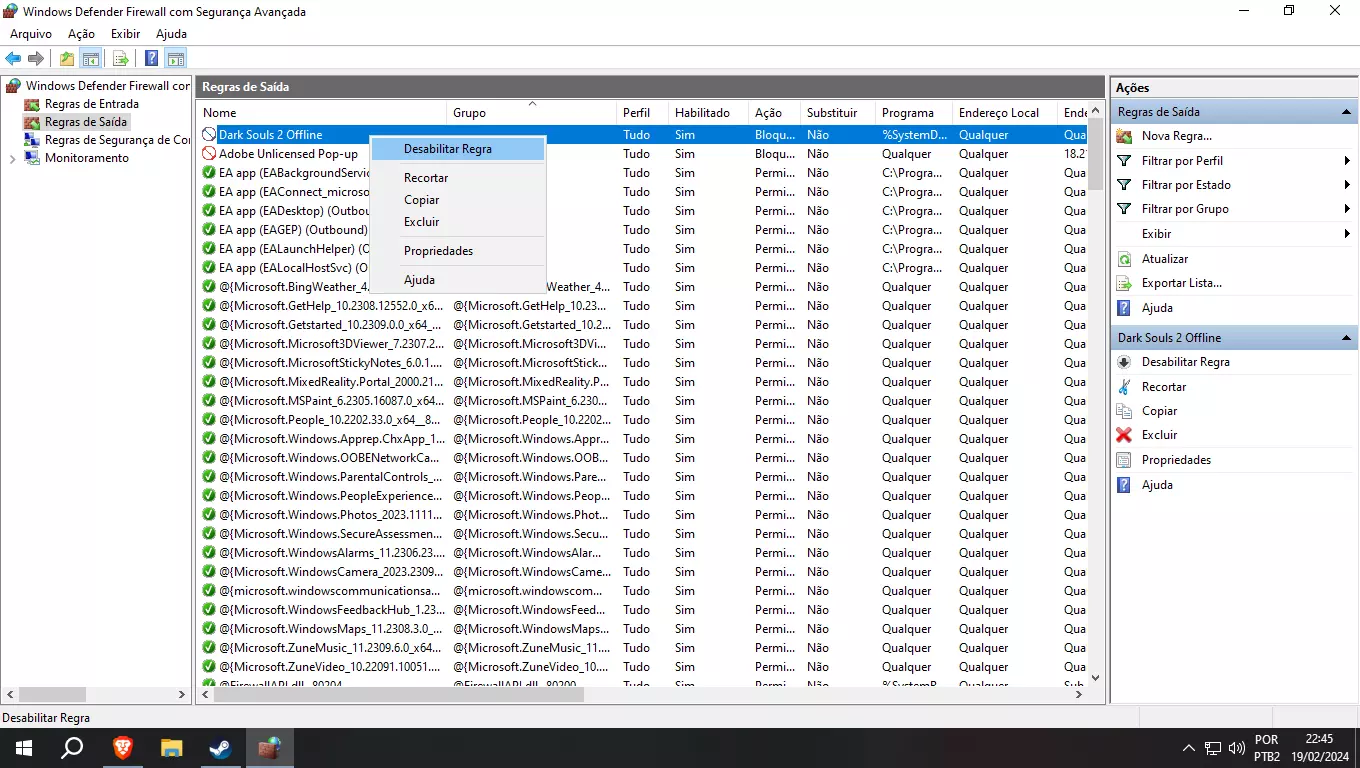
Task: Go back with the toolbar back arrow
Action: pyautogui.click(x=13, y=59)
